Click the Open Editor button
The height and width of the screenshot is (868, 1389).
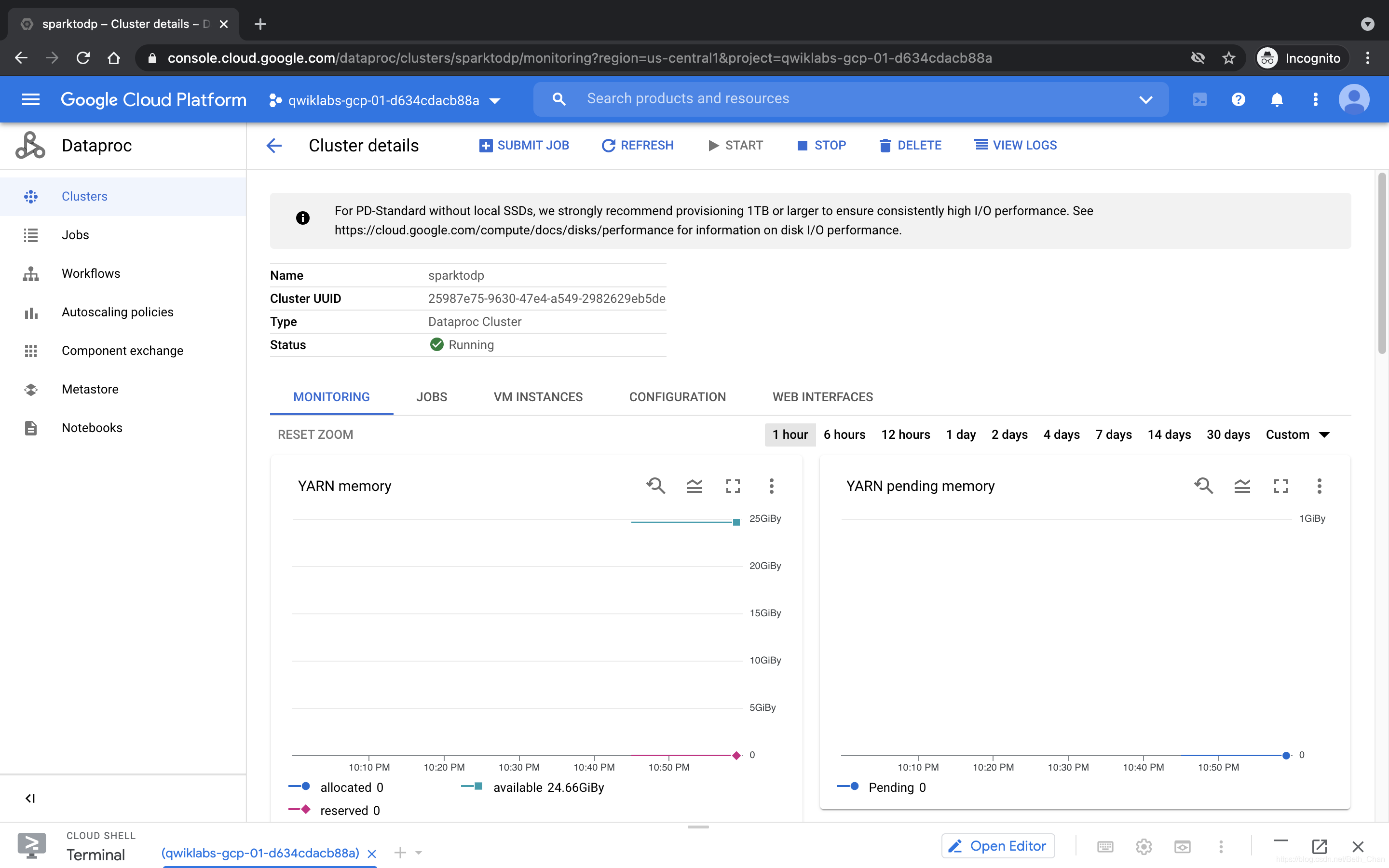point(997,846)
